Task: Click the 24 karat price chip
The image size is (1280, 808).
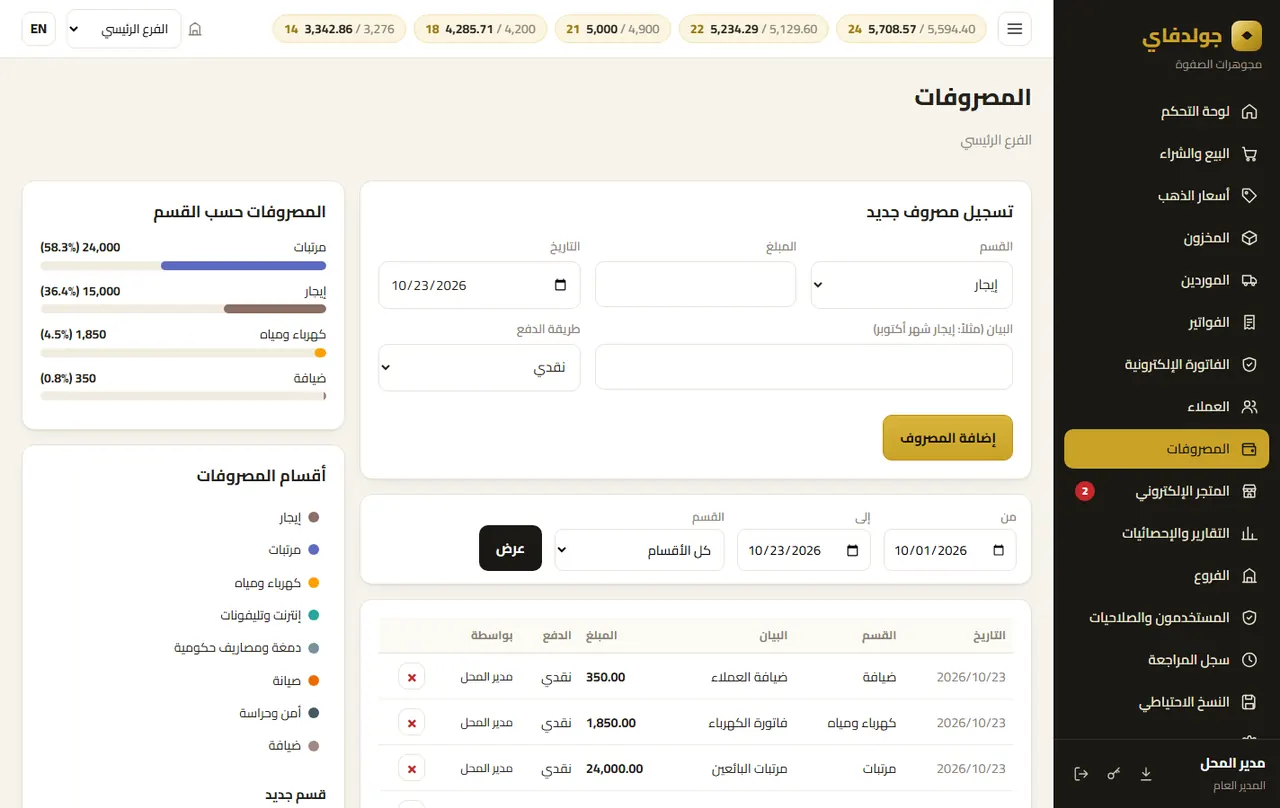Action: click(911, 29)
